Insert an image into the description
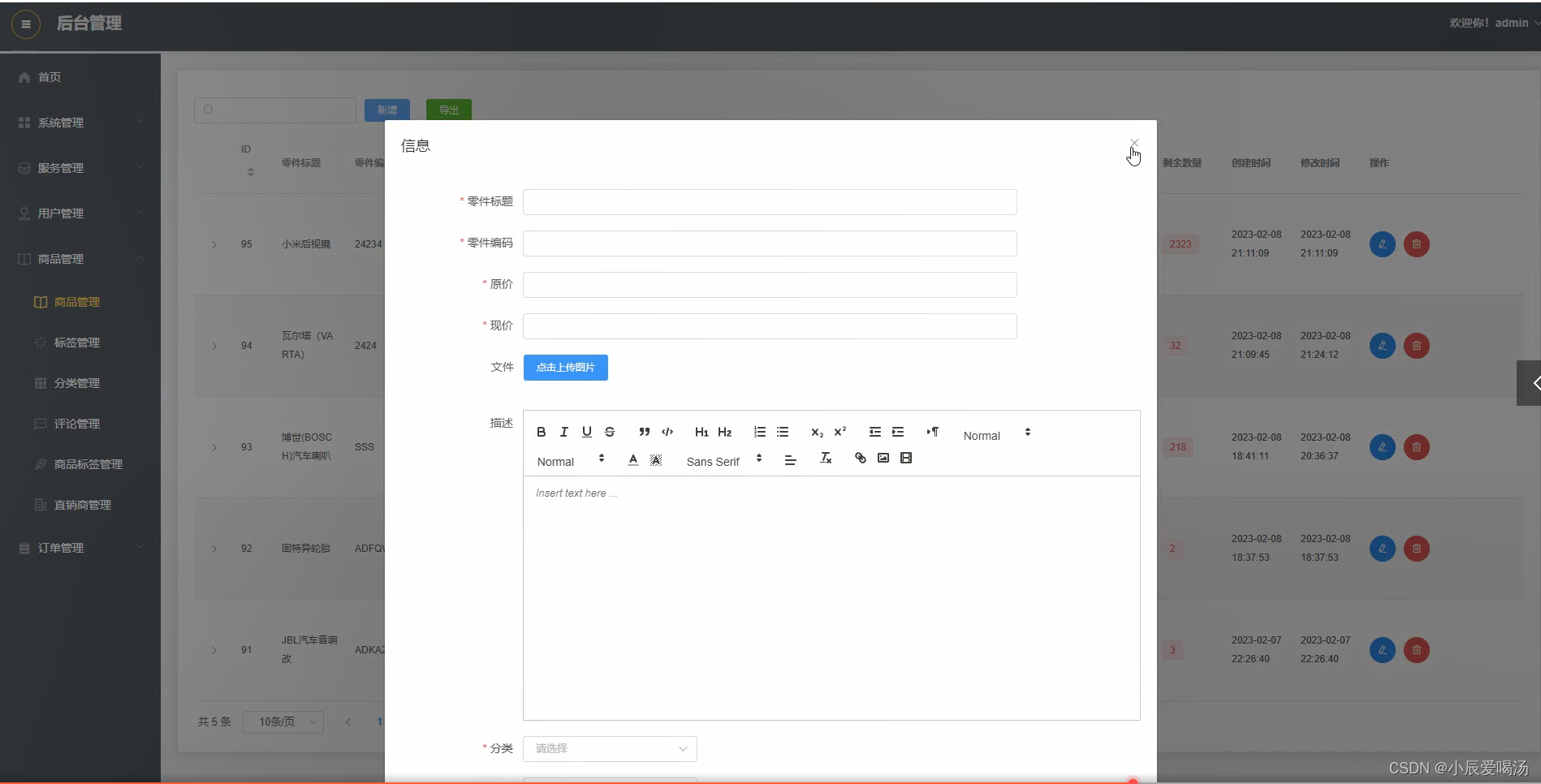Screen dimensions: 1541x784 tap(883, 459)
